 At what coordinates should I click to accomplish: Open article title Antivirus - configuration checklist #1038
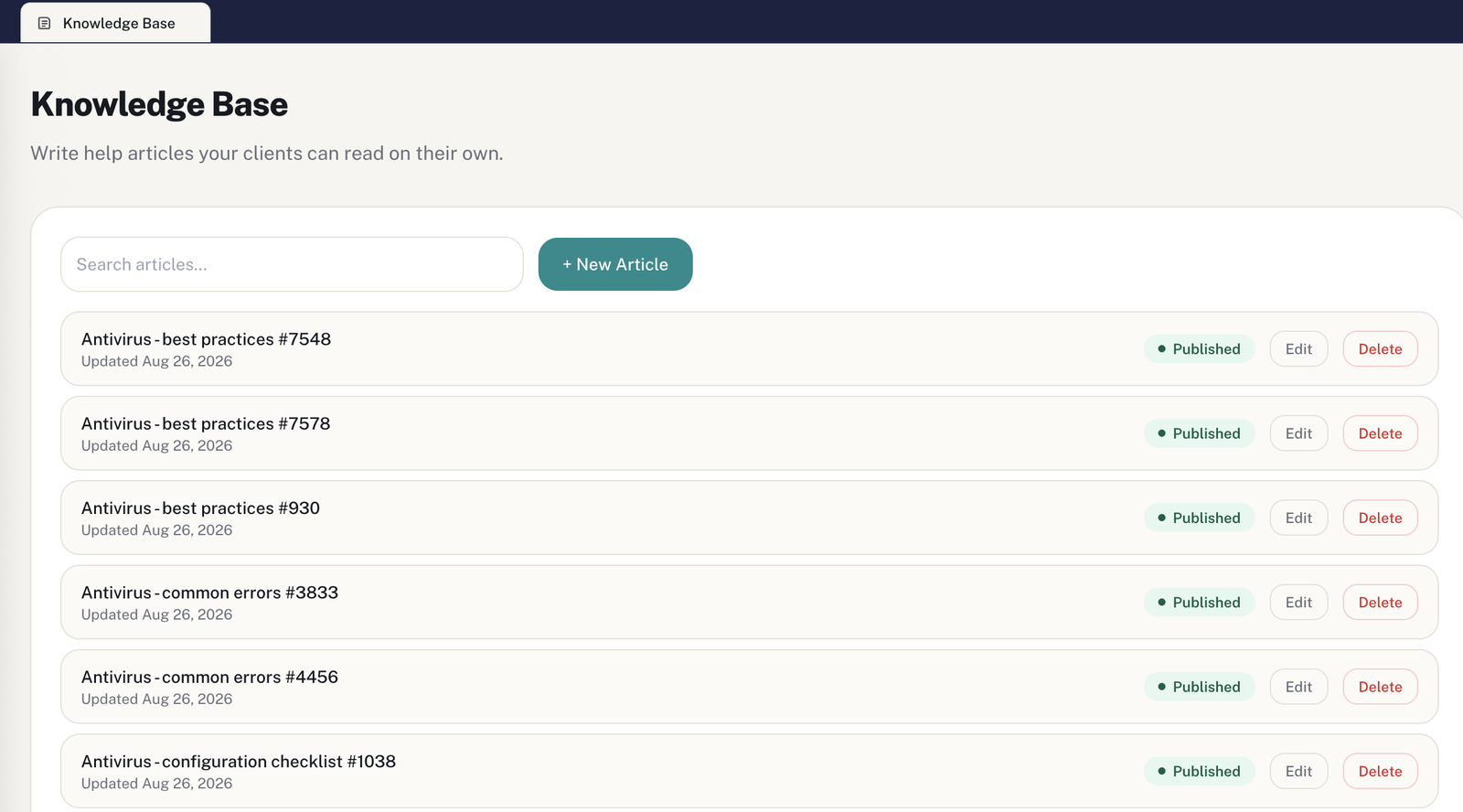click(239, 761)
